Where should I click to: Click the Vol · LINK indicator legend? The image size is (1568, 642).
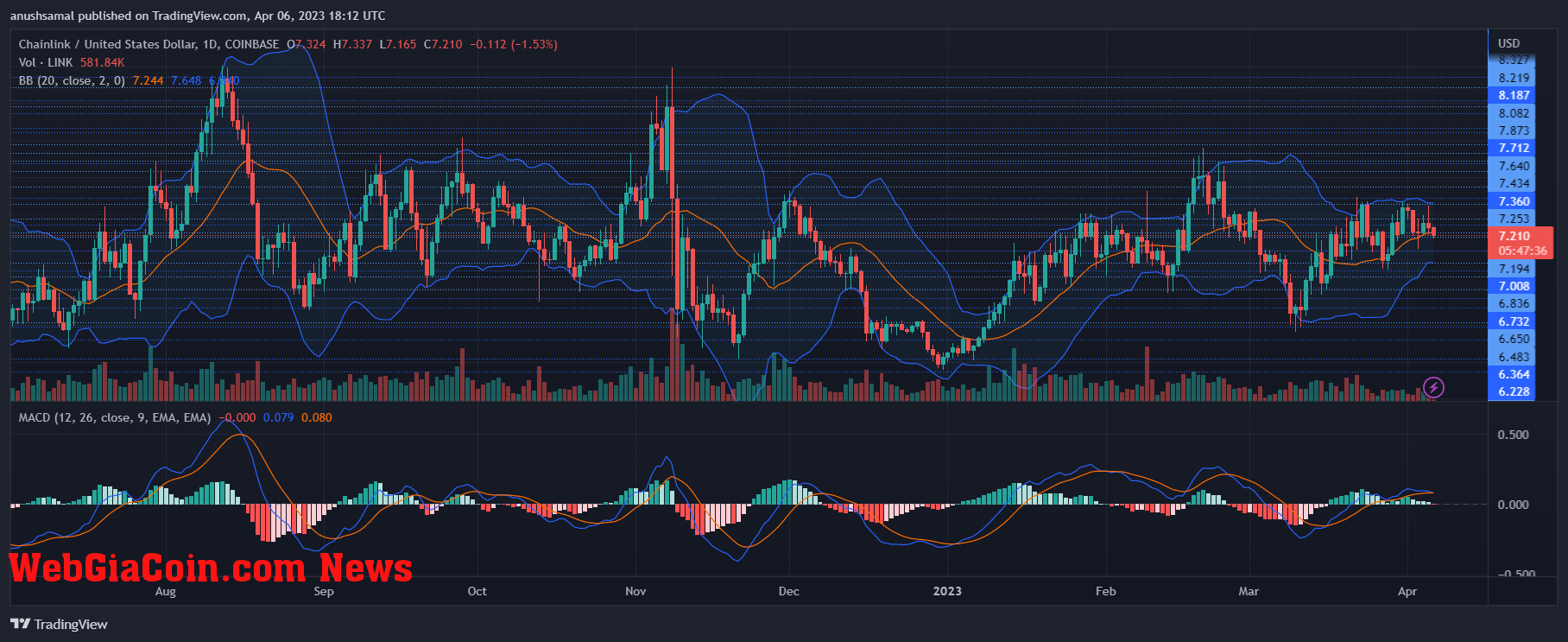point(46,62)
